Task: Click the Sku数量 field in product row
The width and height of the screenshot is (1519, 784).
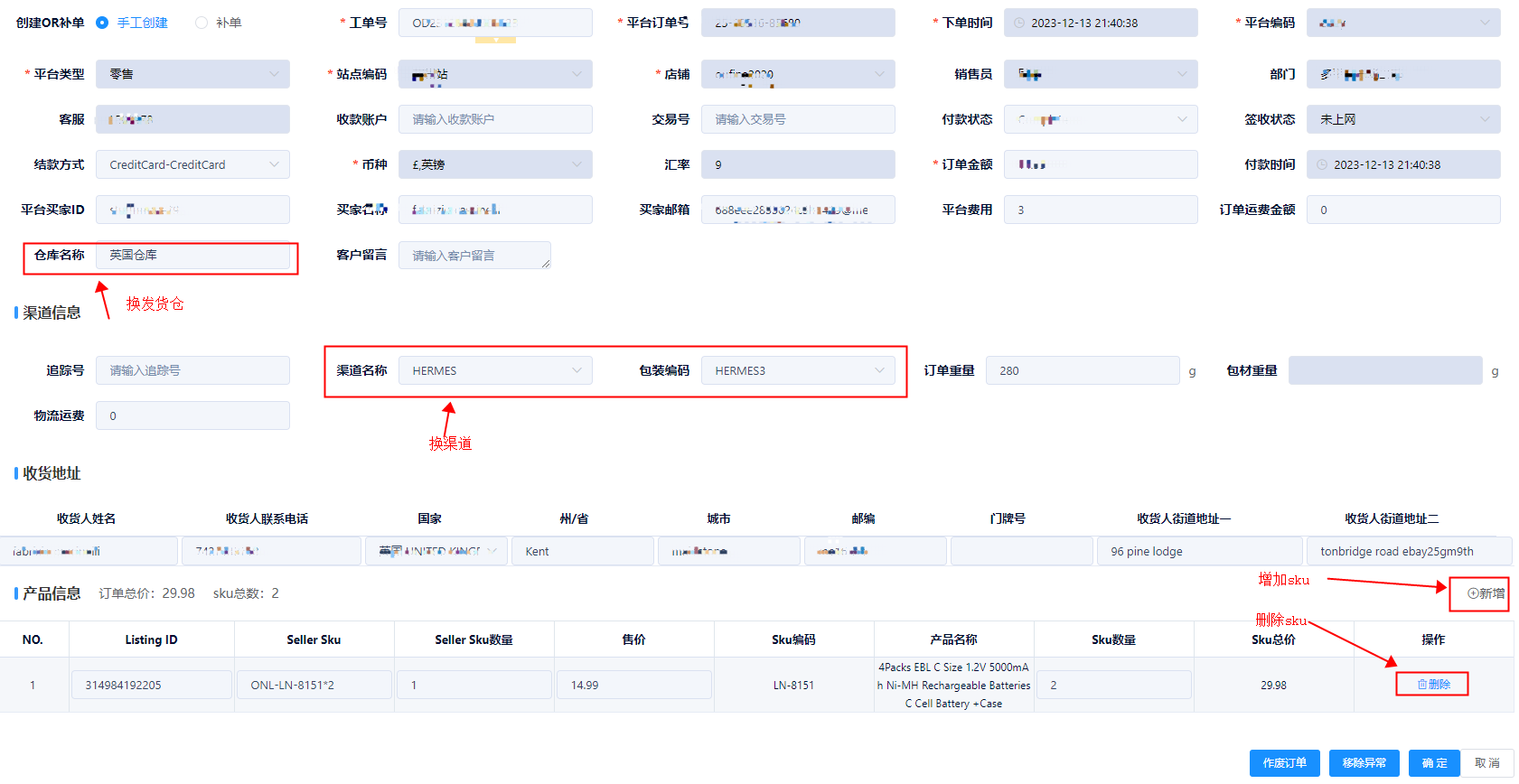Action: pos(1113,685)
